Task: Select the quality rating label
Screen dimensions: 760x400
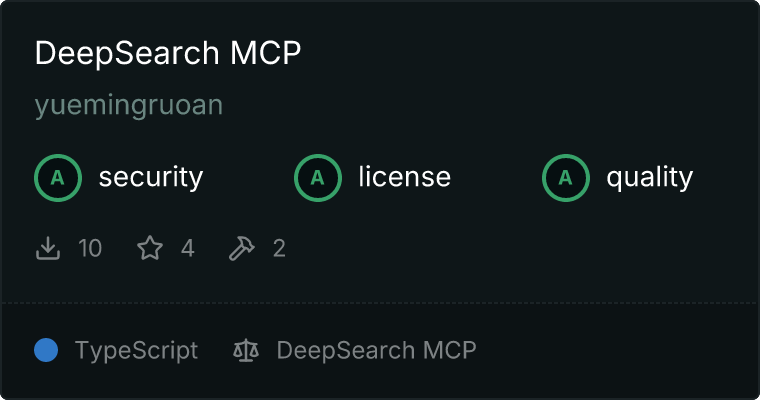Action: pos(649,177)
